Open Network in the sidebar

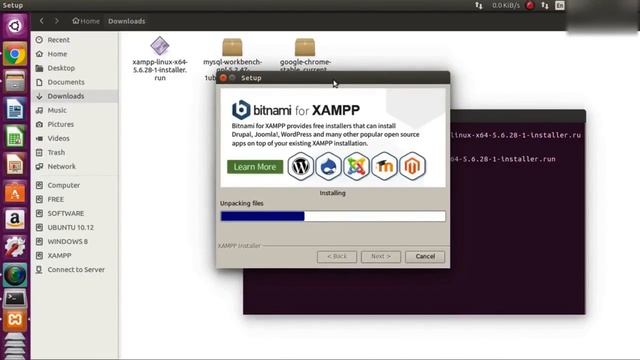pos(75,167)
